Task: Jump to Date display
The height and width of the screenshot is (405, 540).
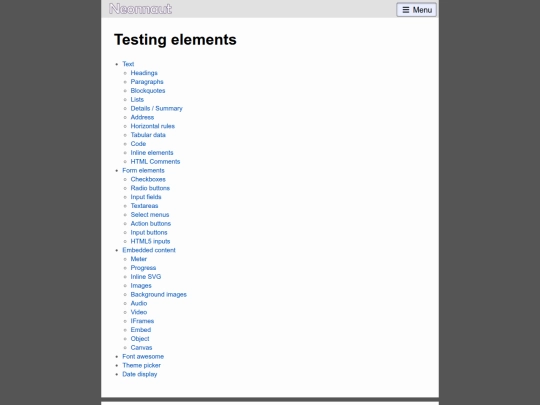Action: click(139, 374)
